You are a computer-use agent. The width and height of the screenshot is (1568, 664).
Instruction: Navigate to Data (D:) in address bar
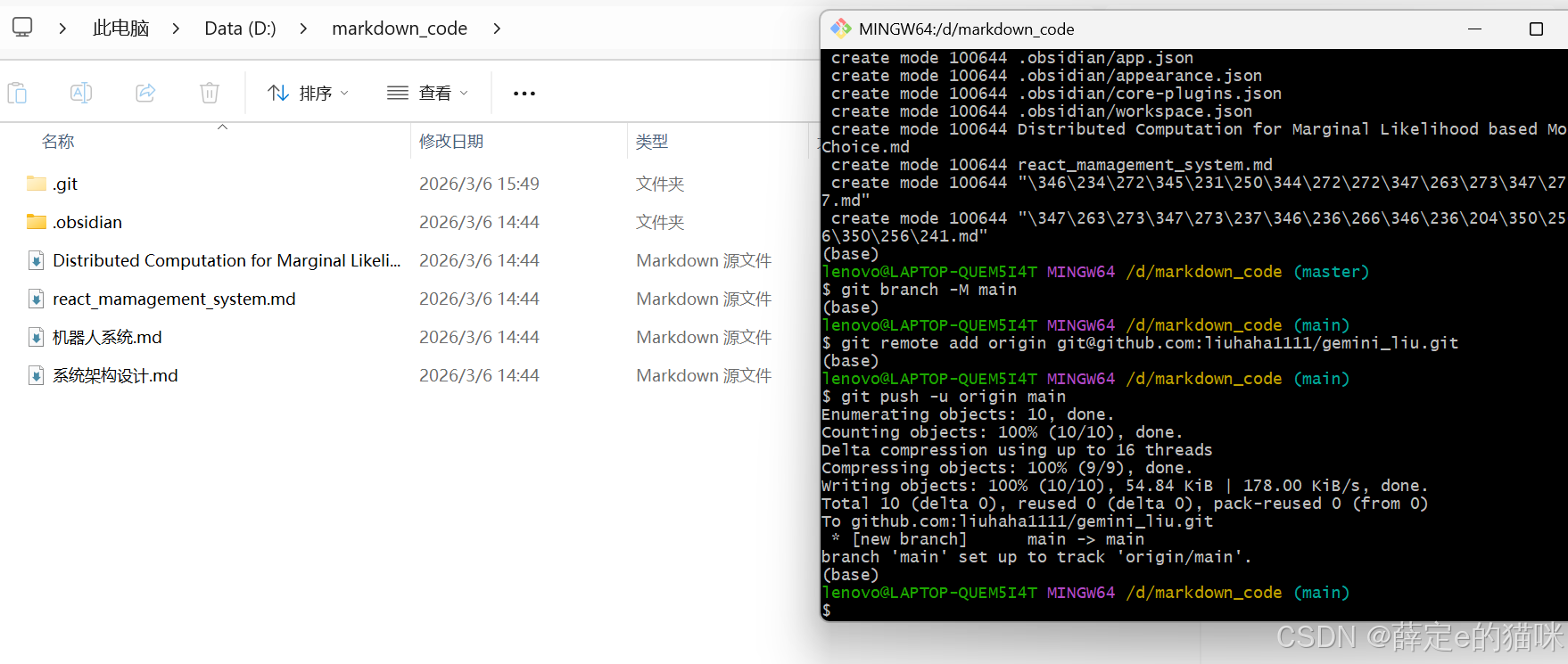pyautogui.click(x=240, y=29)
